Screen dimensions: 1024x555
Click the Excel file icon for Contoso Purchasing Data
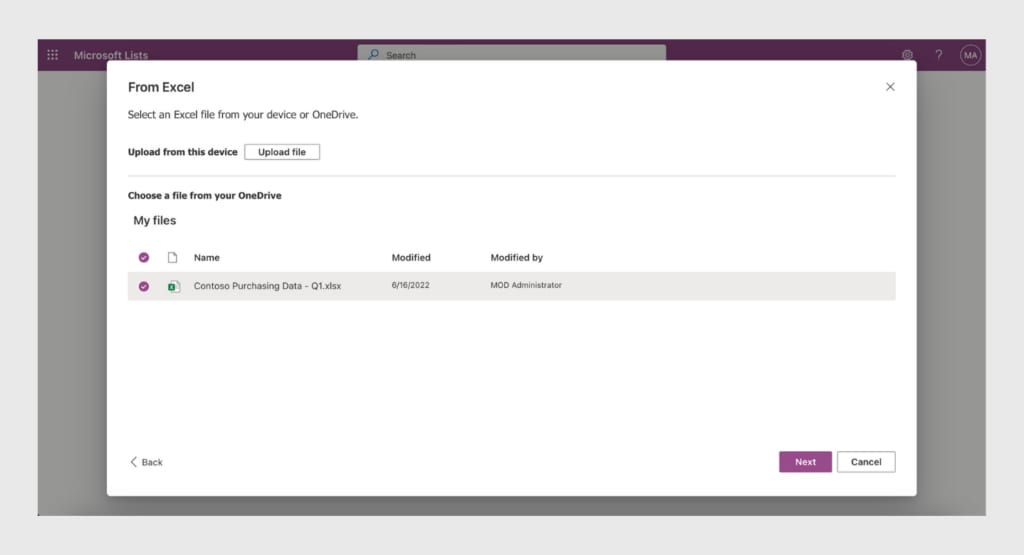[173, 286]
